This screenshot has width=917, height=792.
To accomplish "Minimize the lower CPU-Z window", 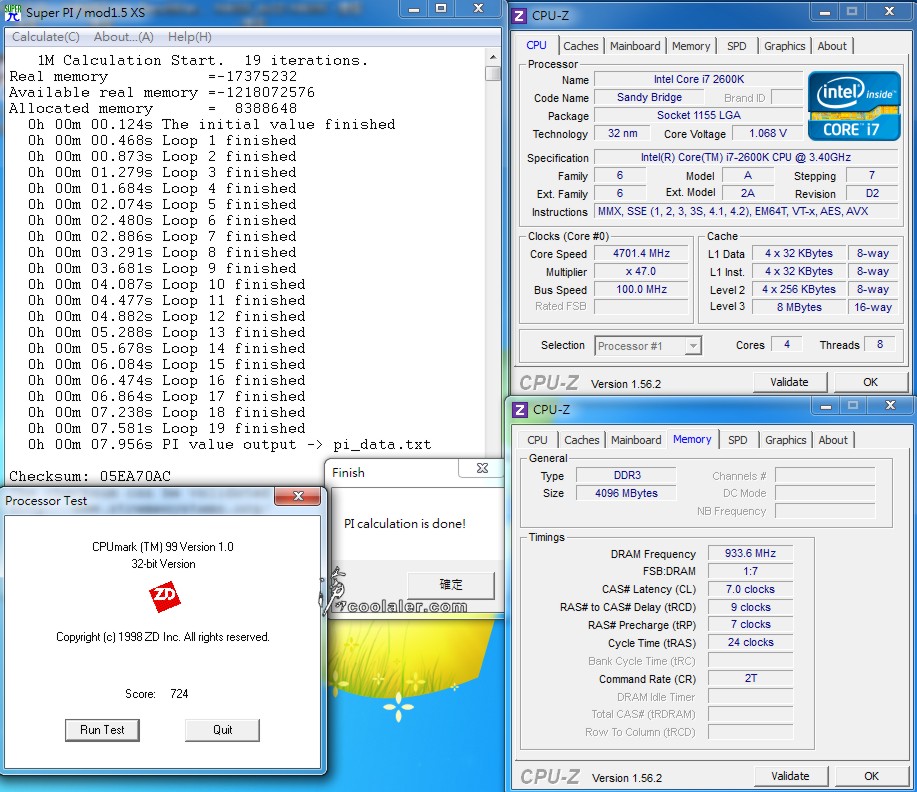I will (826, 405).
